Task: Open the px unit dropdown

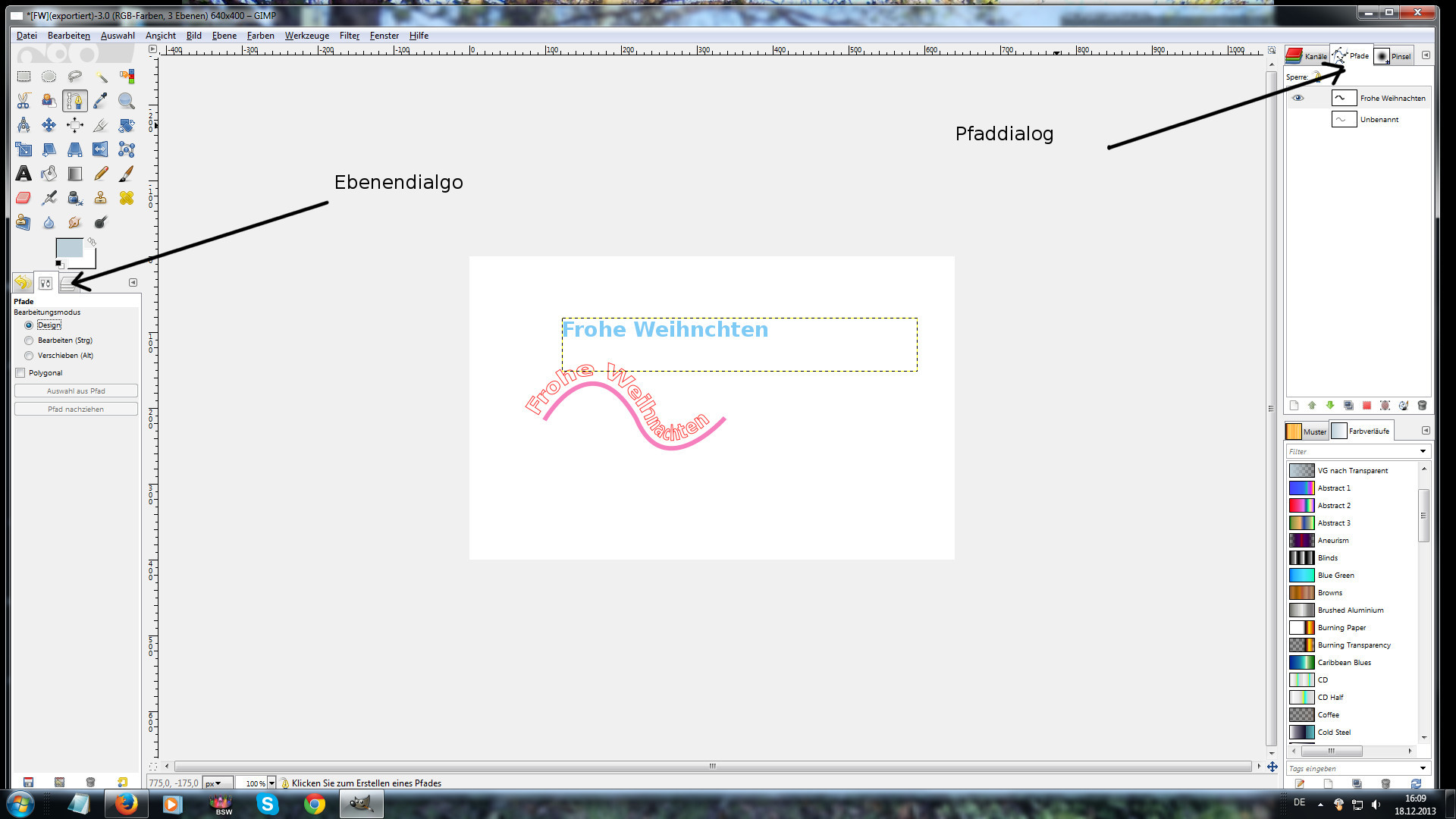Action: [214, 783]
